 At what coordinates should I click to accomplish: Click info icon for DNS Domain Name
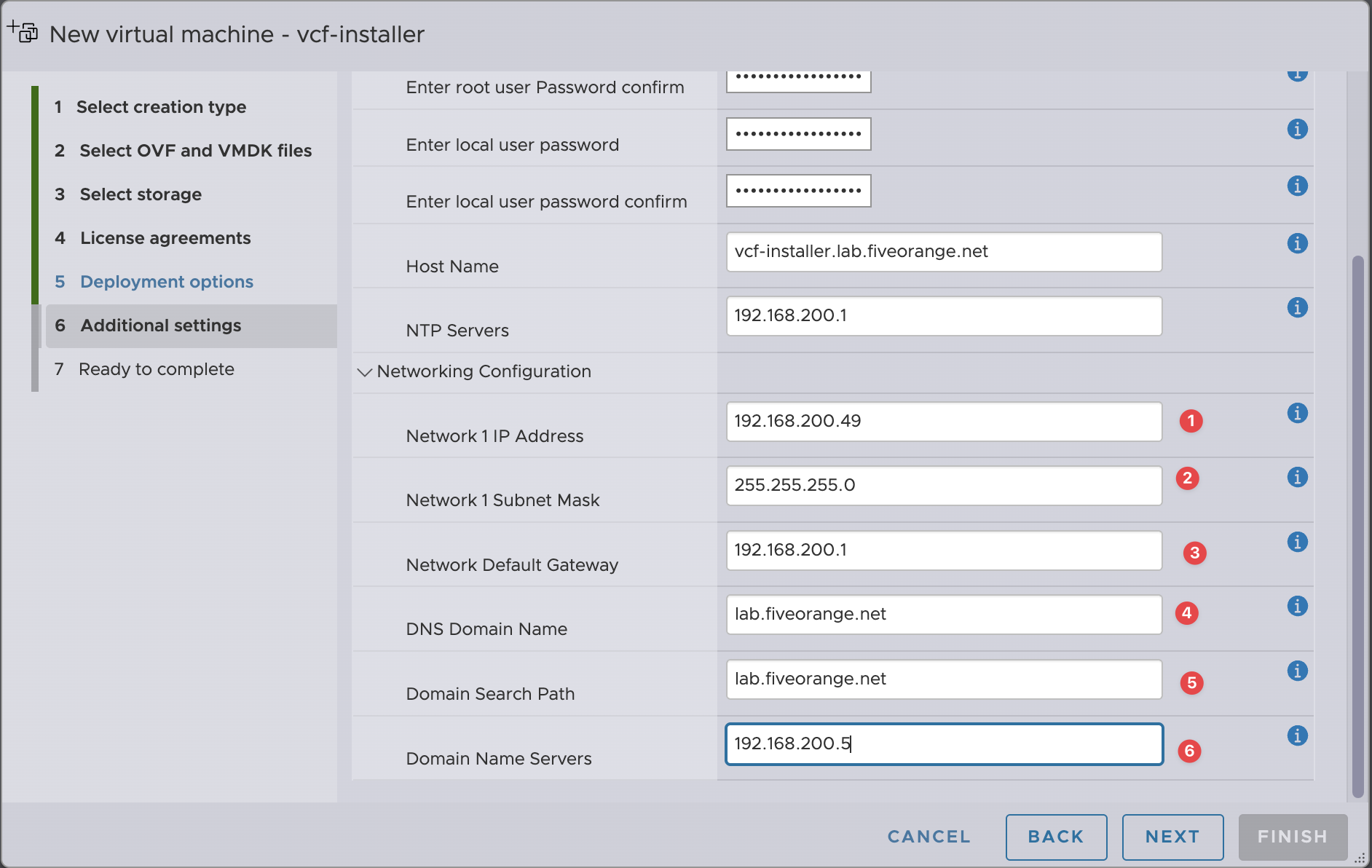pyautogui.click(x=1297, y=606)
